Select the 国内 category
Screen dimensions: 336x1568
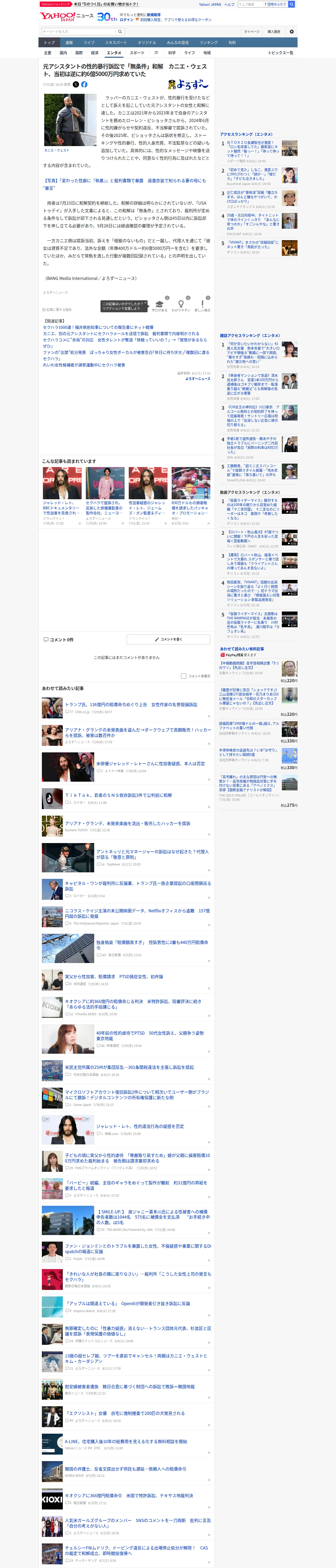(x=63, y=53)
